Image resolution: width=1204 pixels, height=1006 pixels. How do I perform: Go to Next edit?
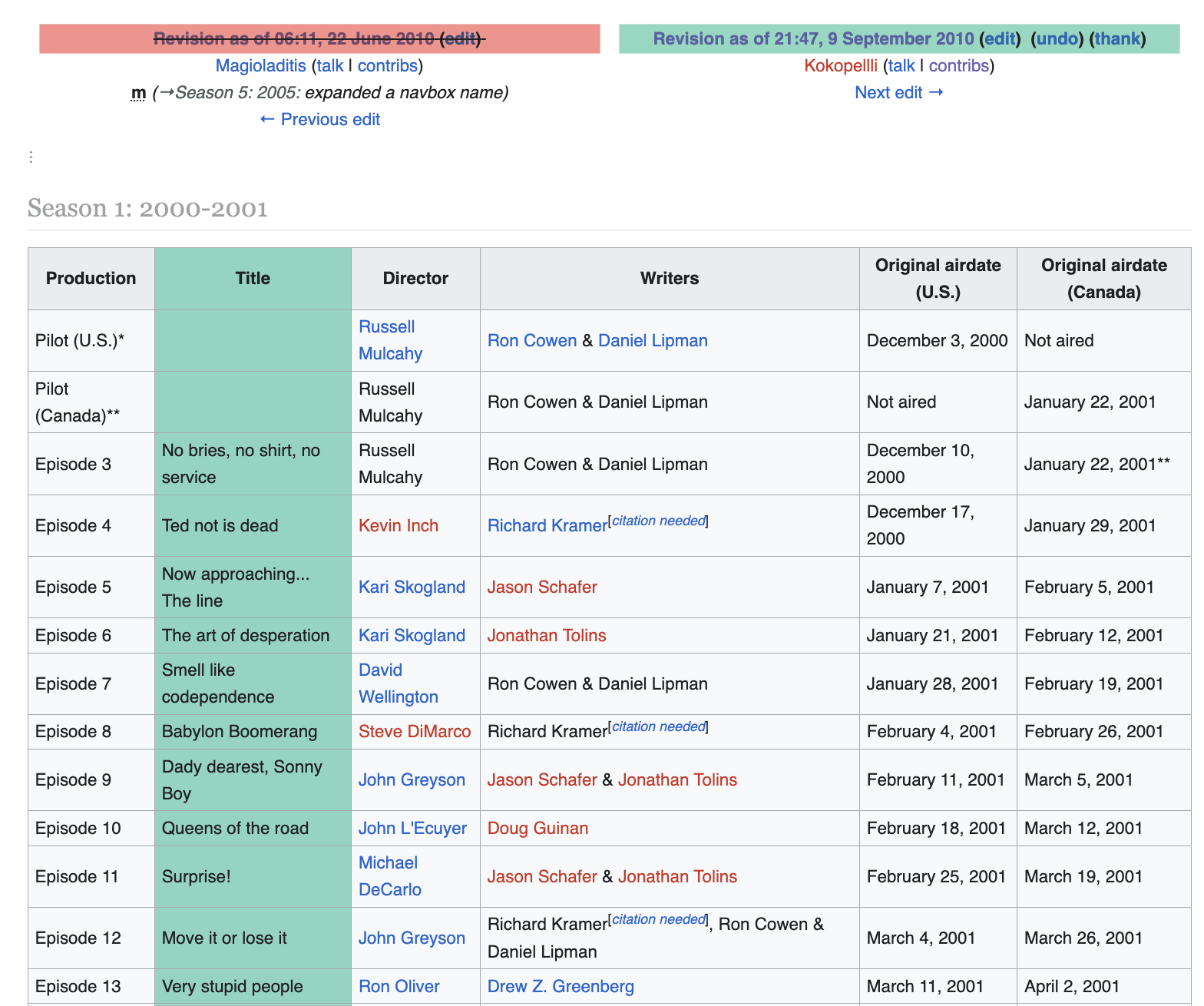coord(899,93)
